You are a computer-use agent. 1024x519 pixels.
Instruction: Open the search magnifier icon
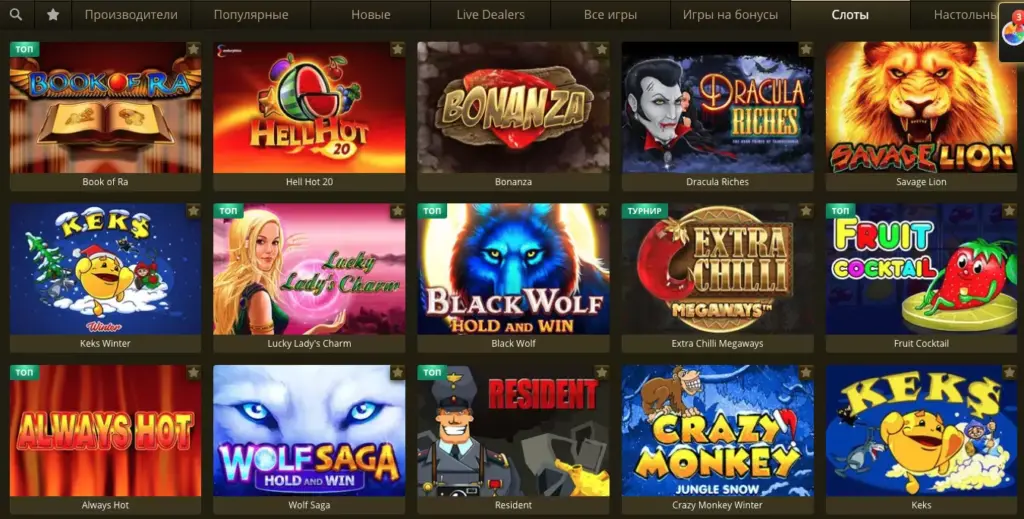(16, 14)
